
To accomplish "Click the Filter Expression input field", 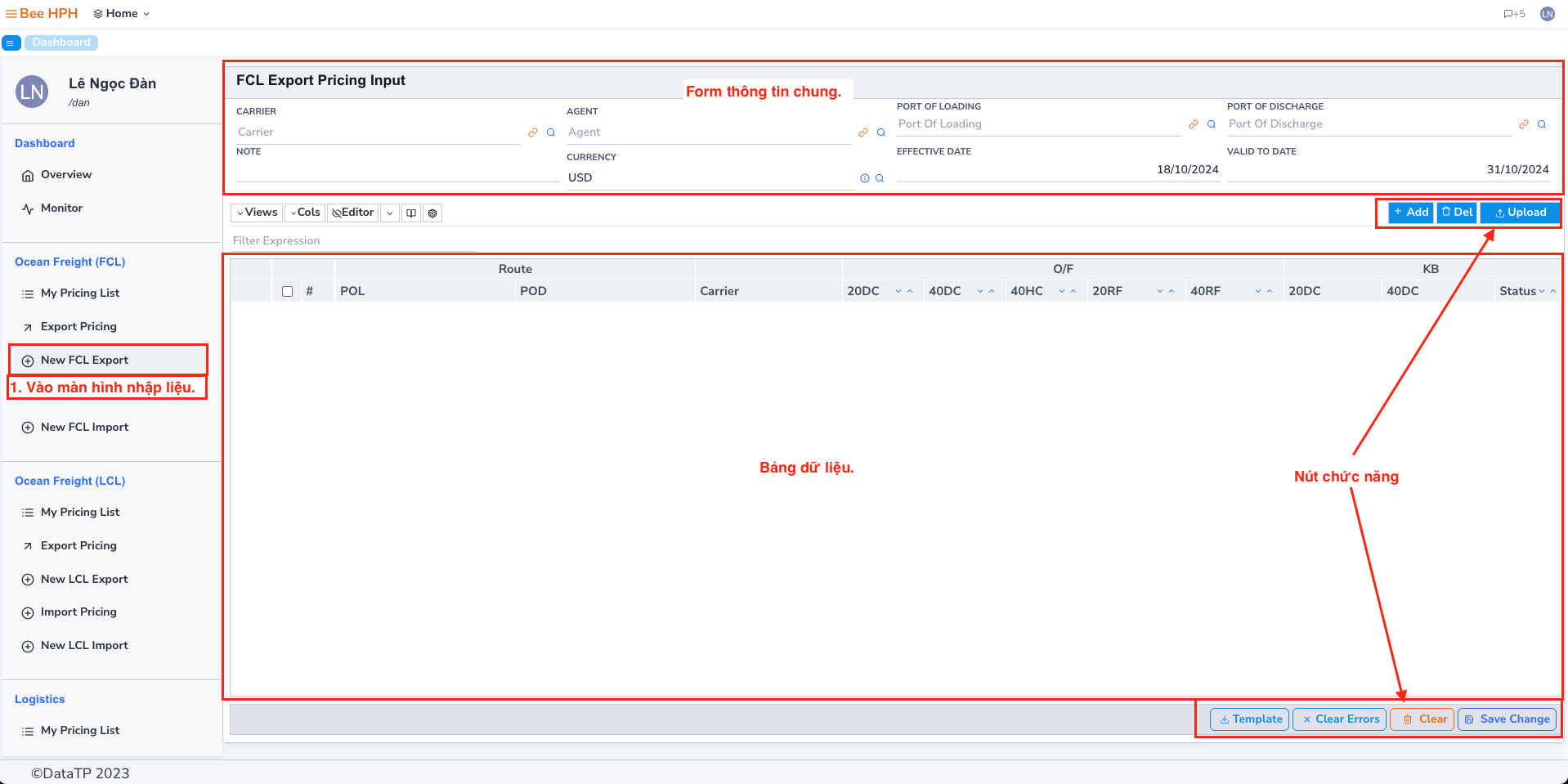I will [x=352, y=240].
